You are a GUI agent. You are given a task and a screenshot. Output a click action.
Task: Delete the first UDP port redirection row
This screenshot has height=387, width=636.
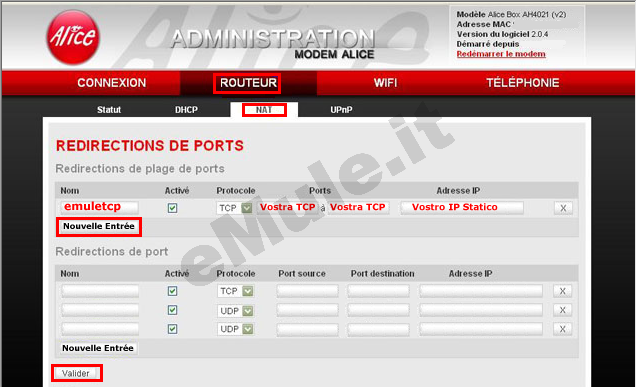pyautogui.click(x=563, y=310)
